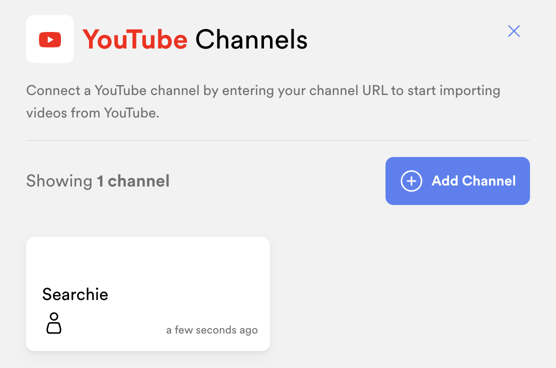Image resolution: width=556 pixels, height=368 pixels.
Task: Close the YouTube Channels dialog
Action: pos(514,31)
